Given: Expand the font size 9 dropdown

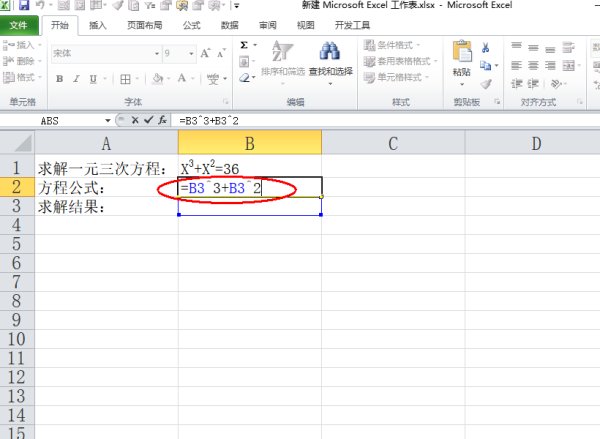Looking at the screenshot, I should (191, 54).
